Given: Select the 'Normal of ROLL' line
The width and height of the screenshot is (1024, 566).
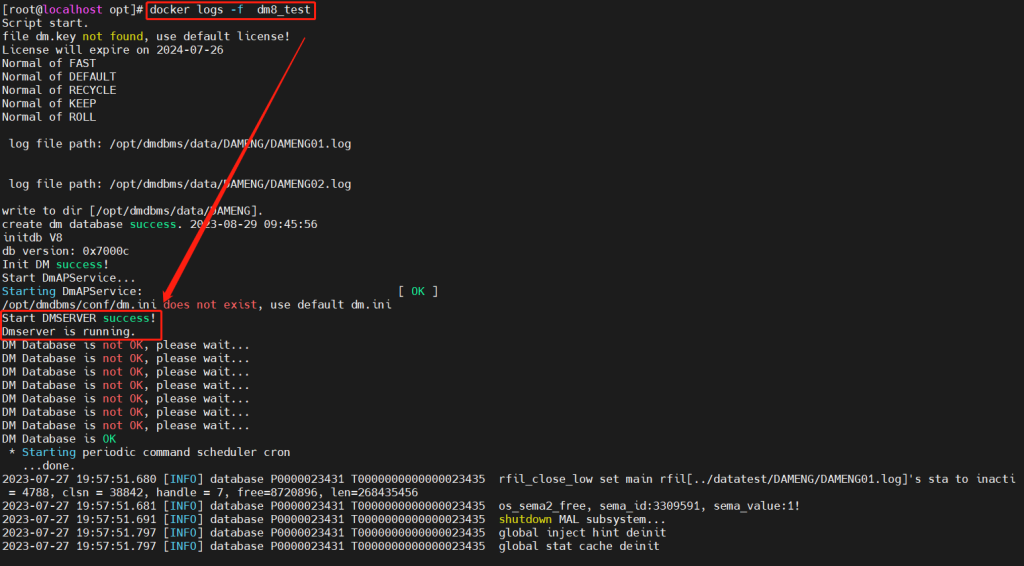Looking at the screenshot, I should pyautogui.click(x=49, y=117).
